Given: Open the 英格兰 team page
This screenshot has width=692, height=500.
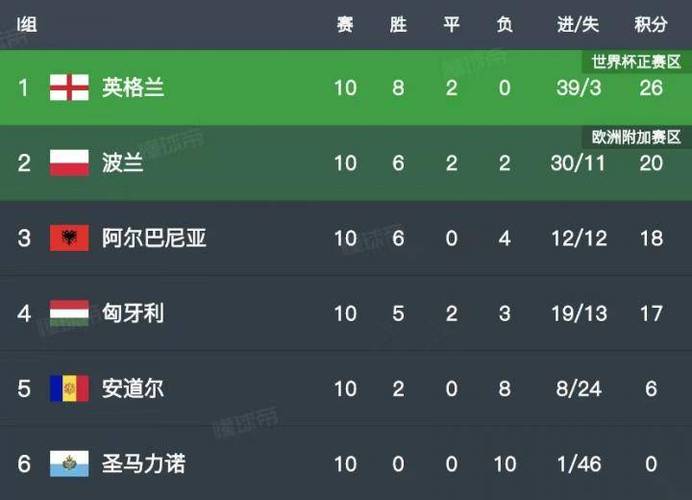Looking at the screenshot, I should pos(133,87).
